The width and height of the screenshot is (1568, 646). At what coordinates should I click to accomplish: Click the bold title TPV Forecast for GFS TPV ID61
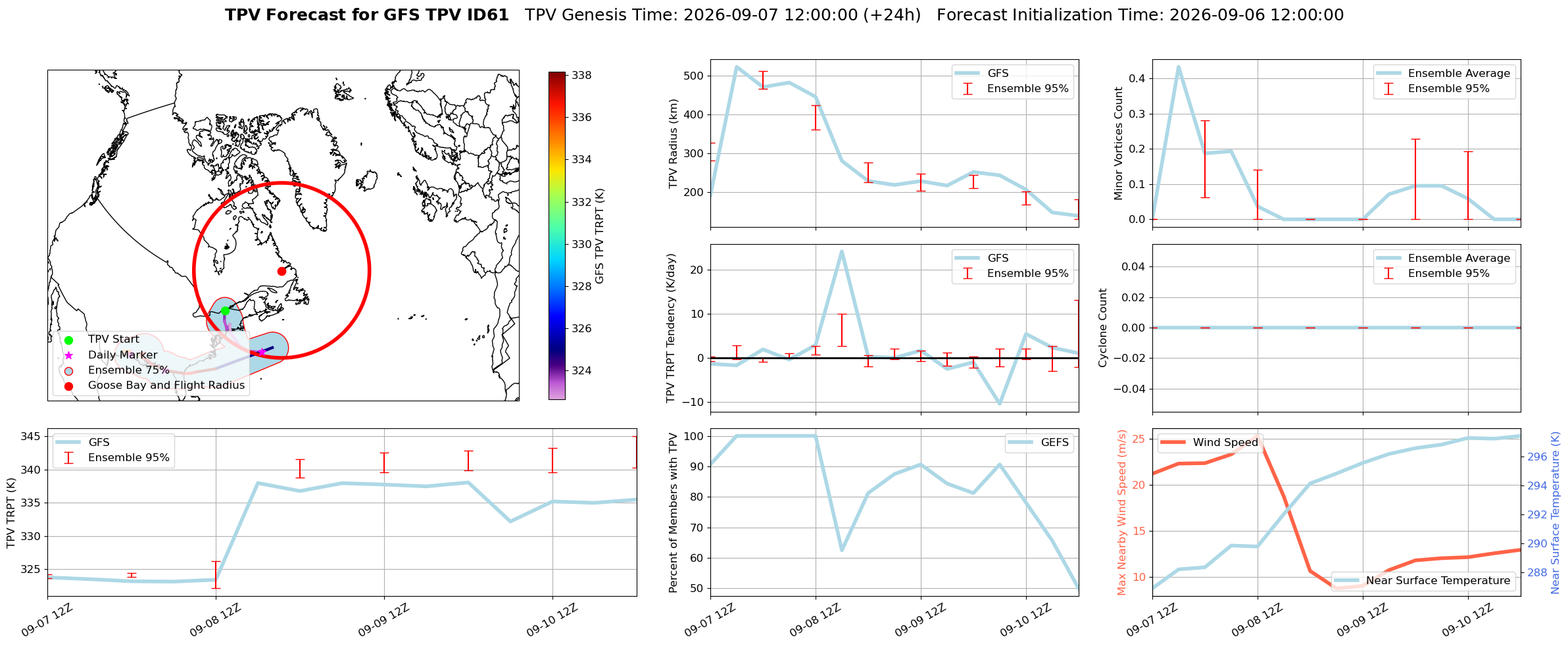(367, 15)
